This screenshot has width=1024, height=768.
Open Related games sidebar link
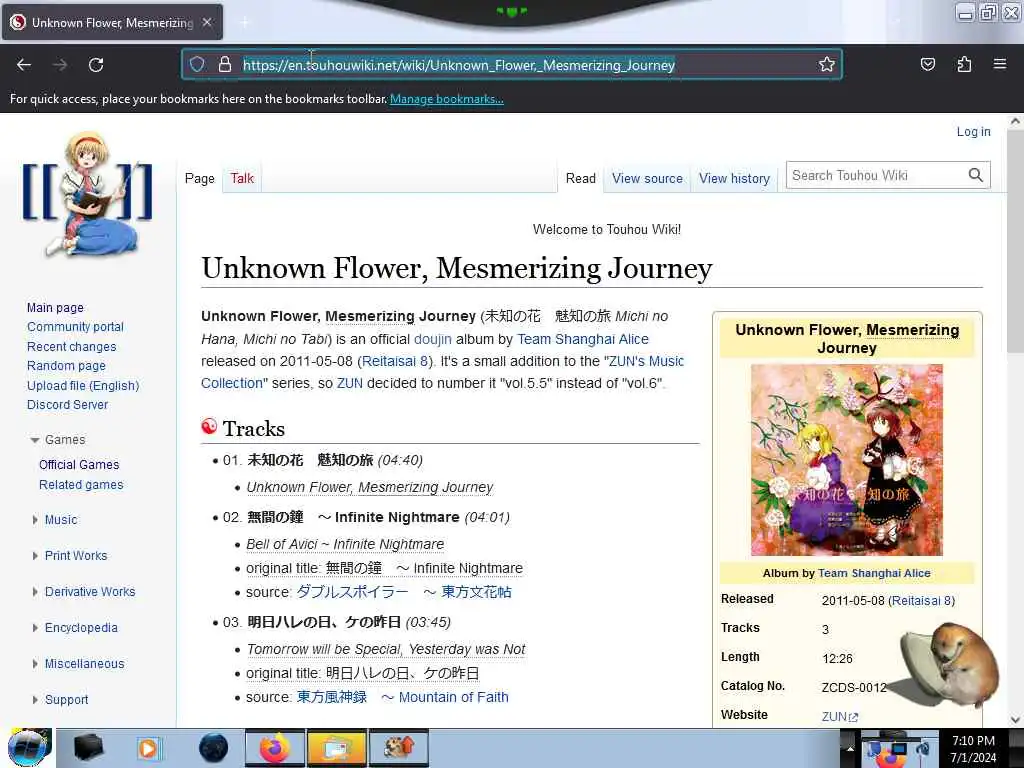(81, 485)
